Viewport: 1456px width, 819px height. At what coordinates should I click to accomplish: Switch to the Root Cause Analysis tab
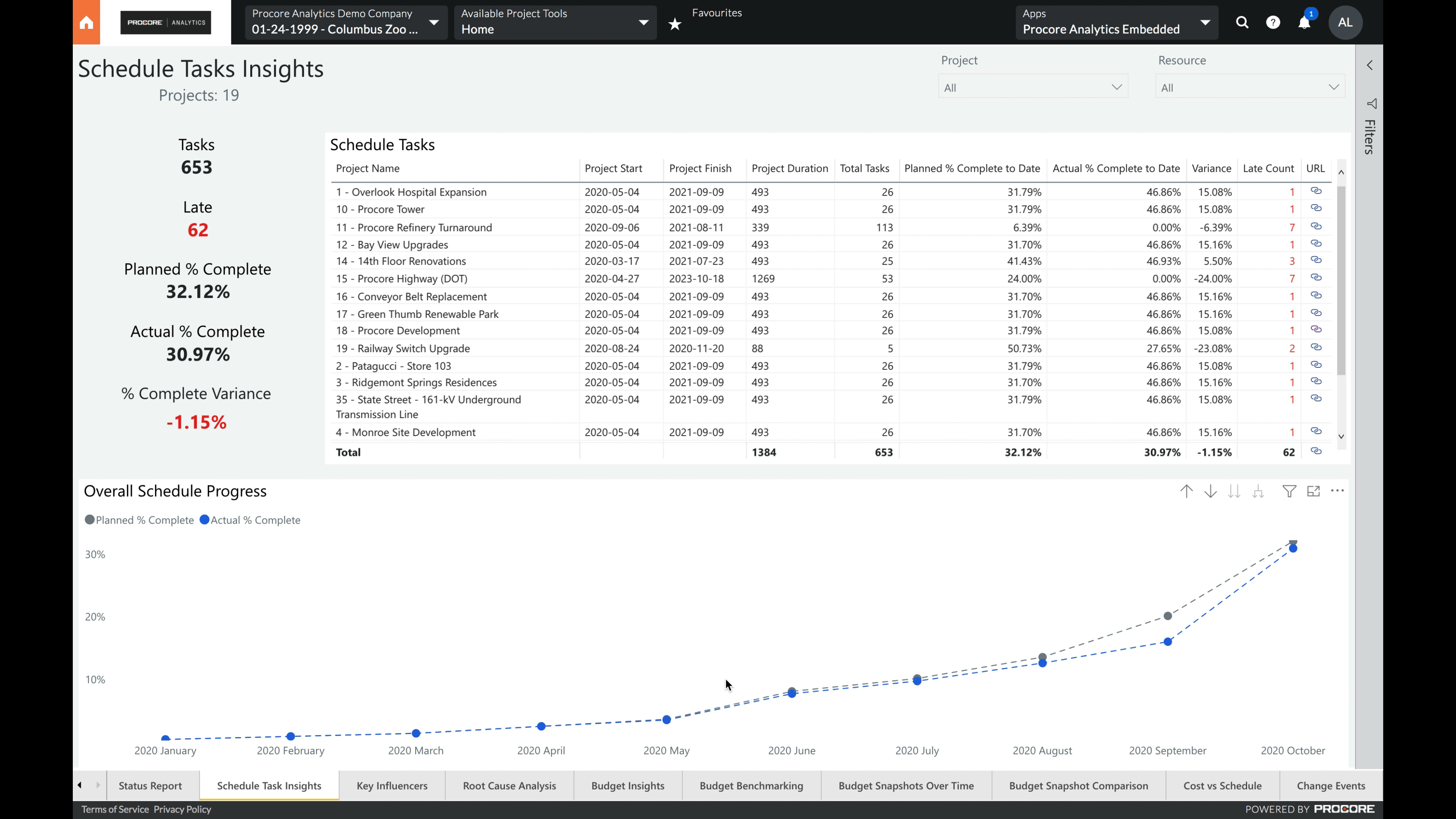pyautogui.click(x=509, y=786)
